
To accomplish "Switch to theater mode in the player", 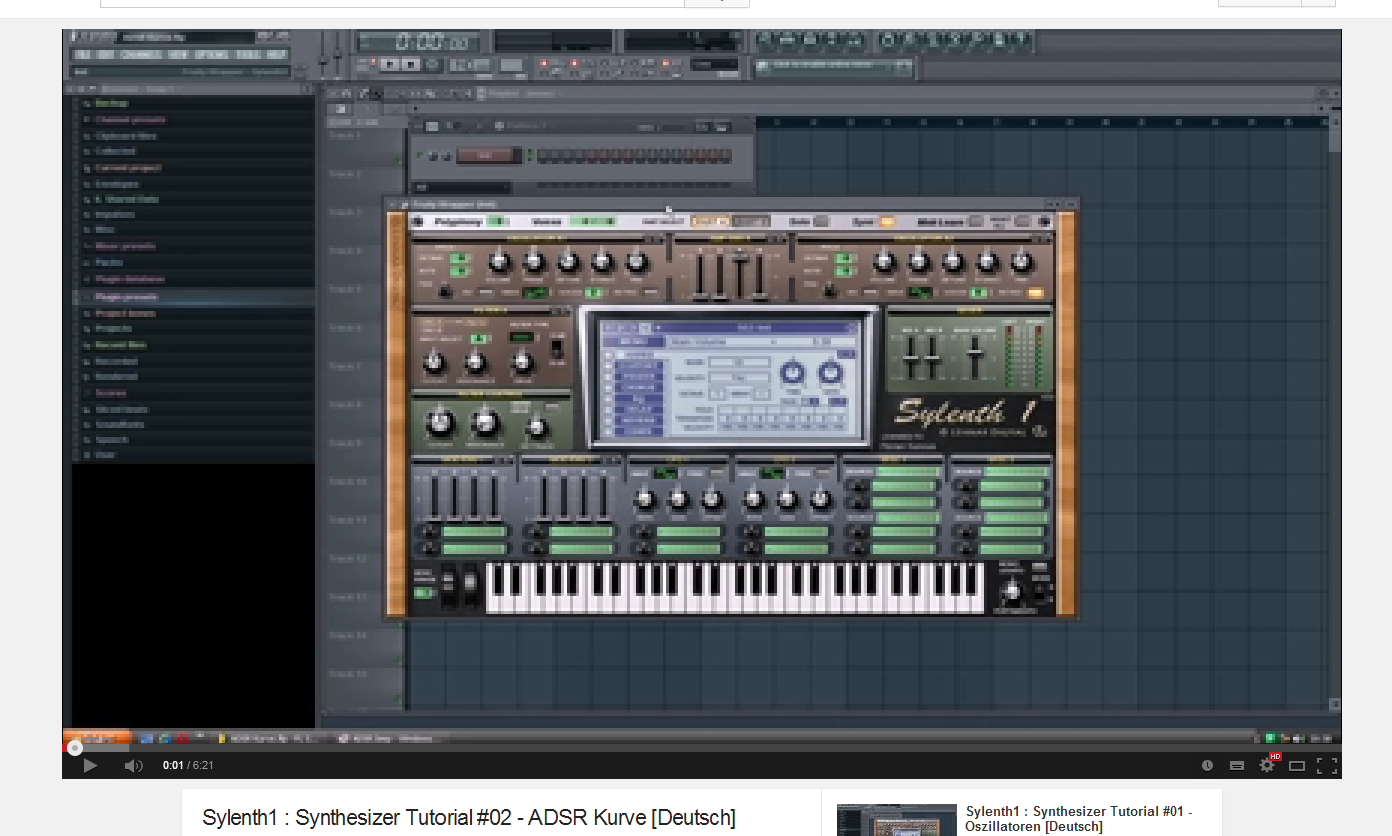I will tap(1297, 766).
